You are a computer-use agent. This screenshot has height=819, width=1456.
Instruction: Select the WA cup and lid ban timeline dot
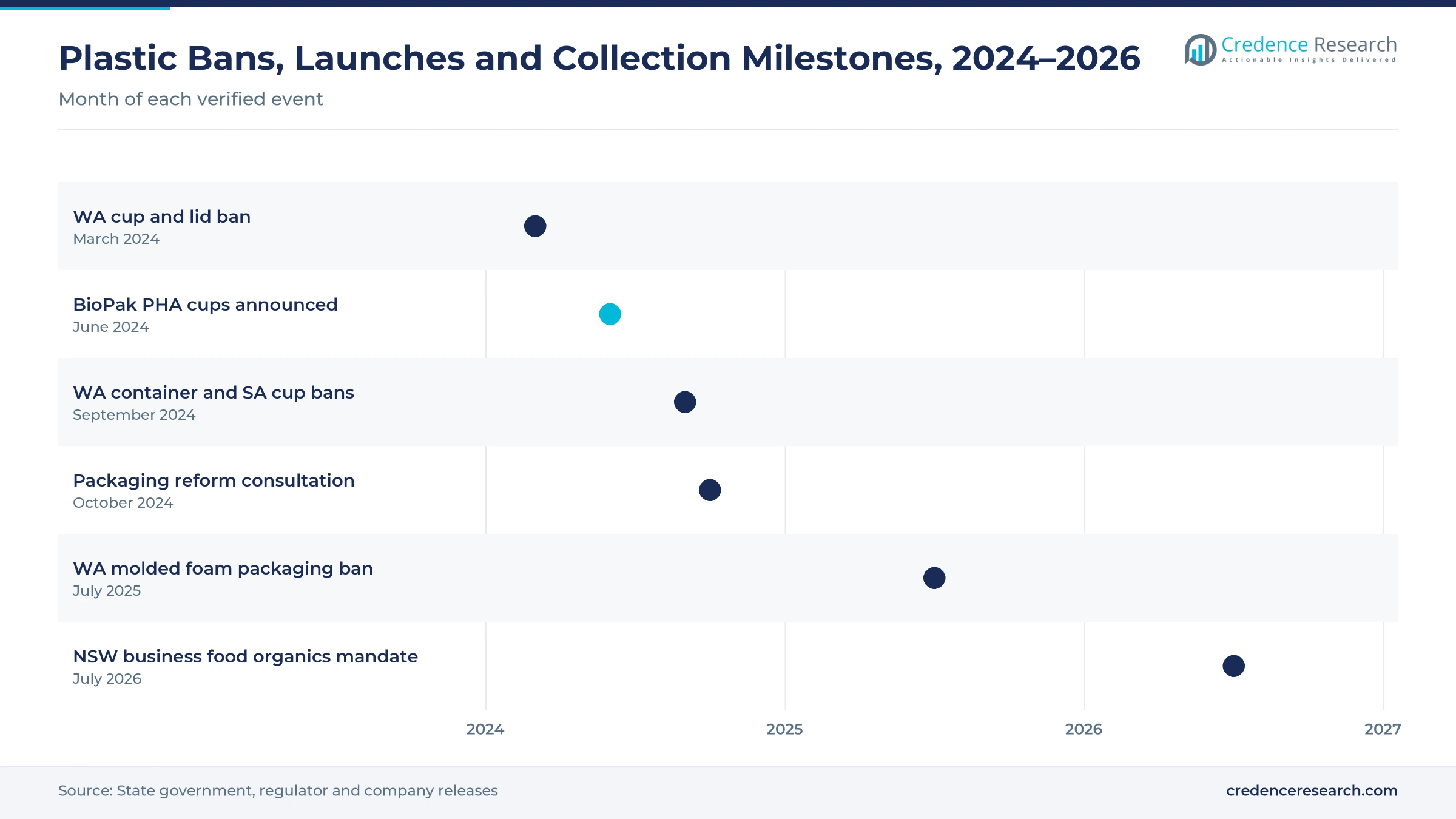click(535, 226)
